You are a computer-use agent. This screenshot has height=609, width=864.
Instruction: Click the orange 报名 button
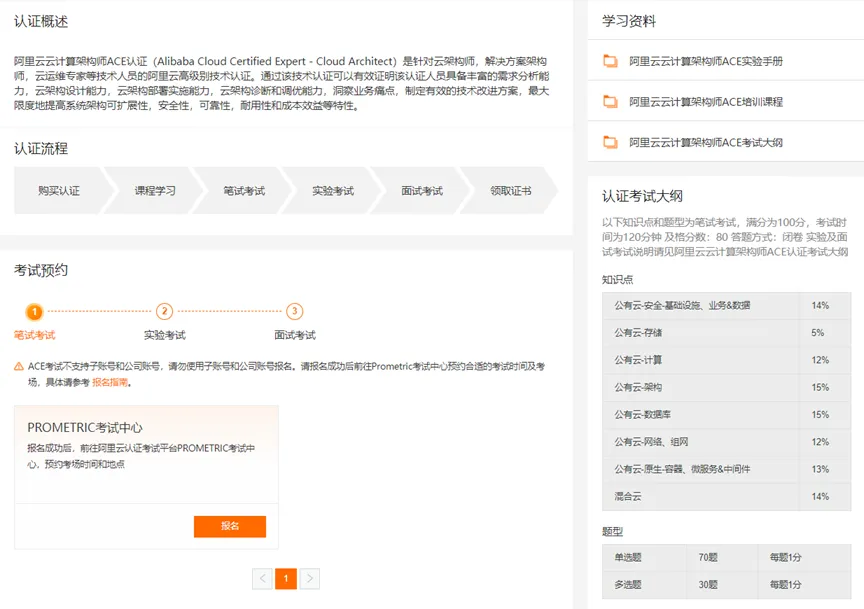click(230, 526)
